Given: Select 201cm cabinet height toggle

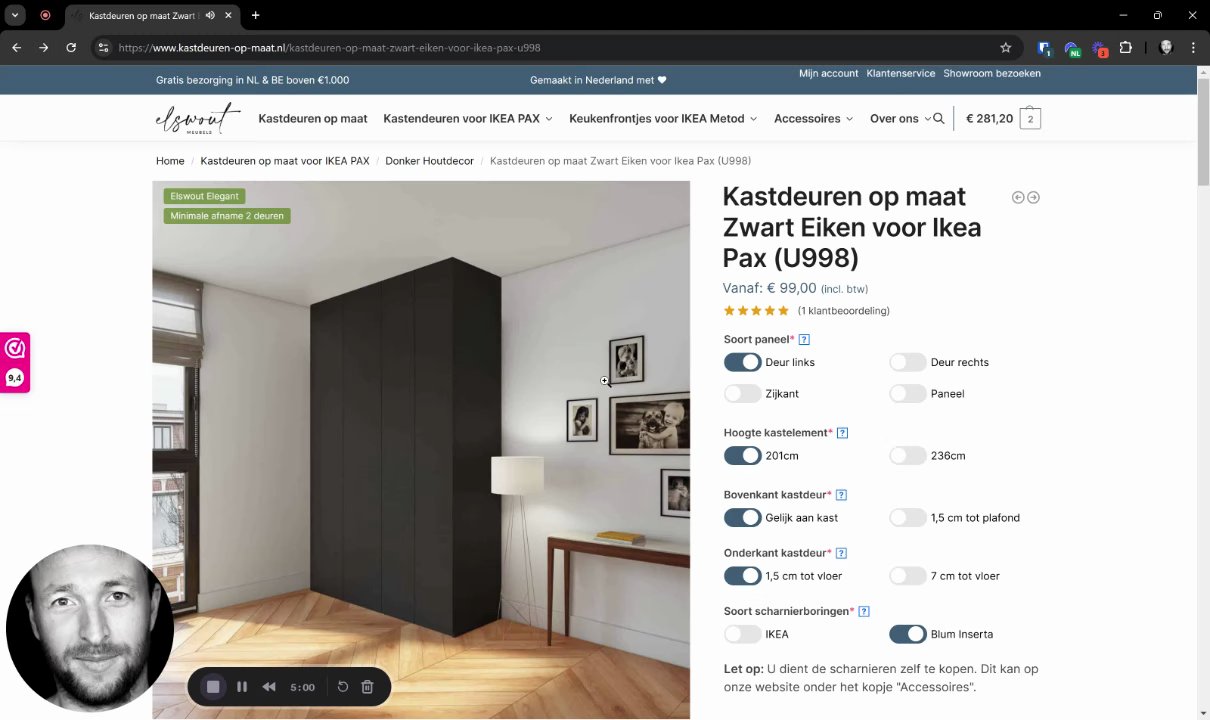Looking at the screenshot, I should pos(742,456).
